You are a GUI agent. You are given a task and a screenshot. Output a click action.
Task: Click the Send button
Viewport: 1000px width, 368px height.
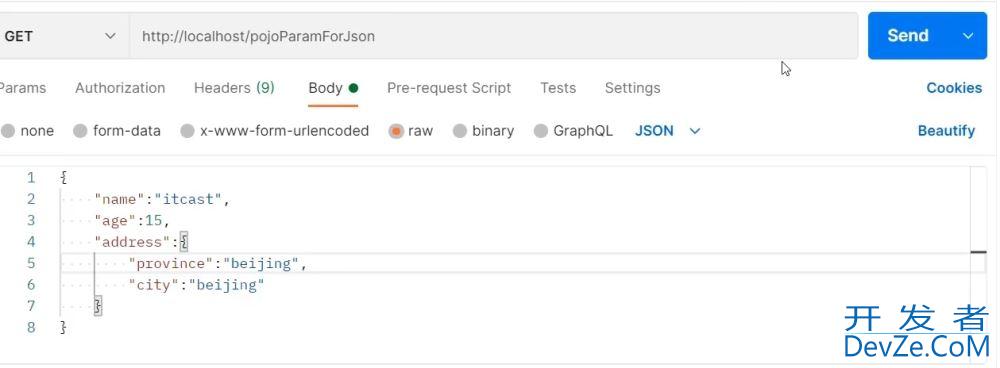908,36
